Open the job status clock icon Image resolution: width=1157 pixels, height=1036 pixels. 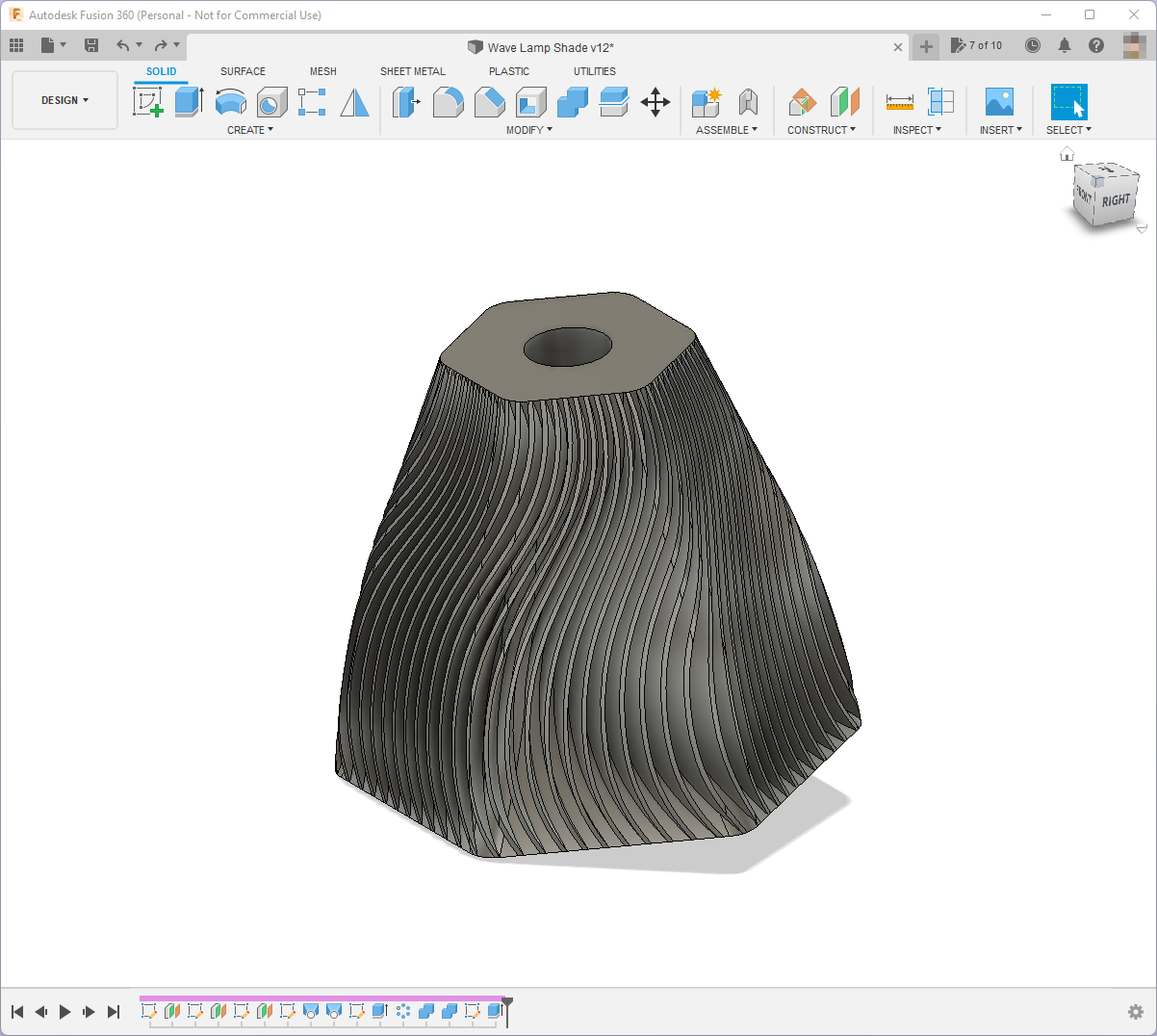tap(1033, 45)
